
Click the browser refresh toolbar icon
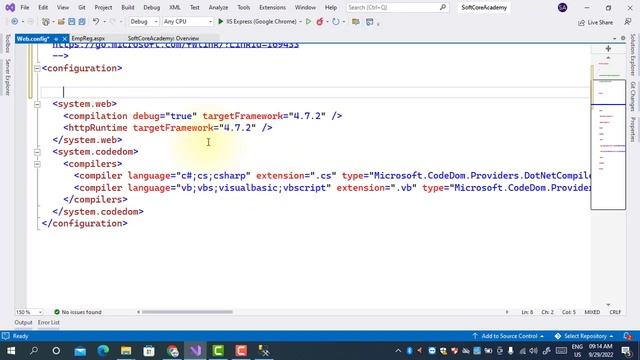tap(336, 22)
